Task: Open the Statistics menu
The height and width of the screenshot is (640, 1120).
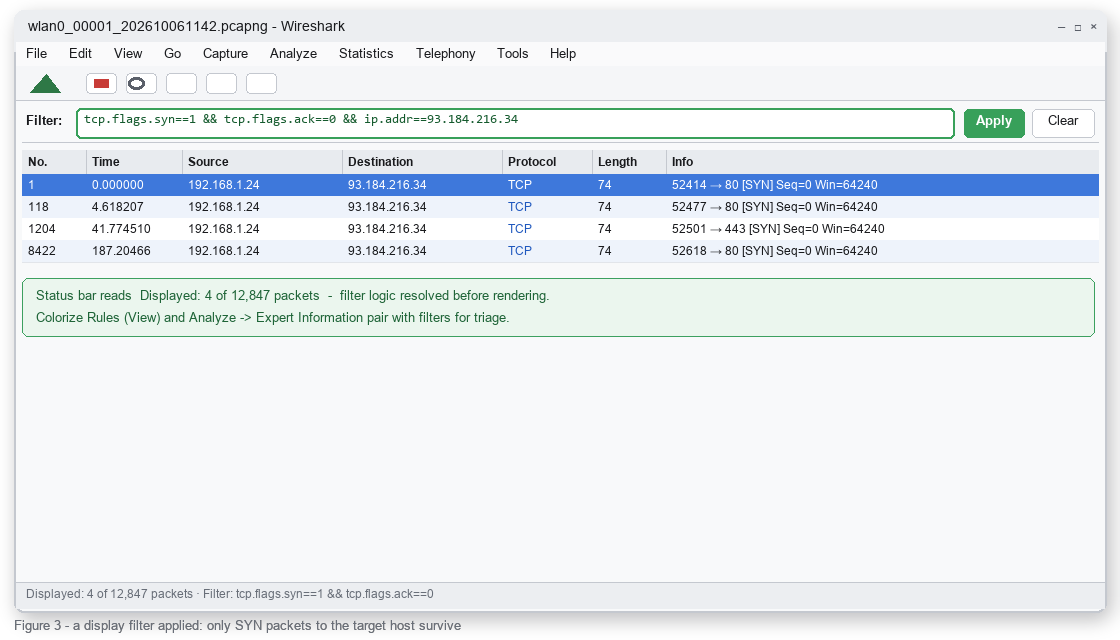Action: point(366,54)
